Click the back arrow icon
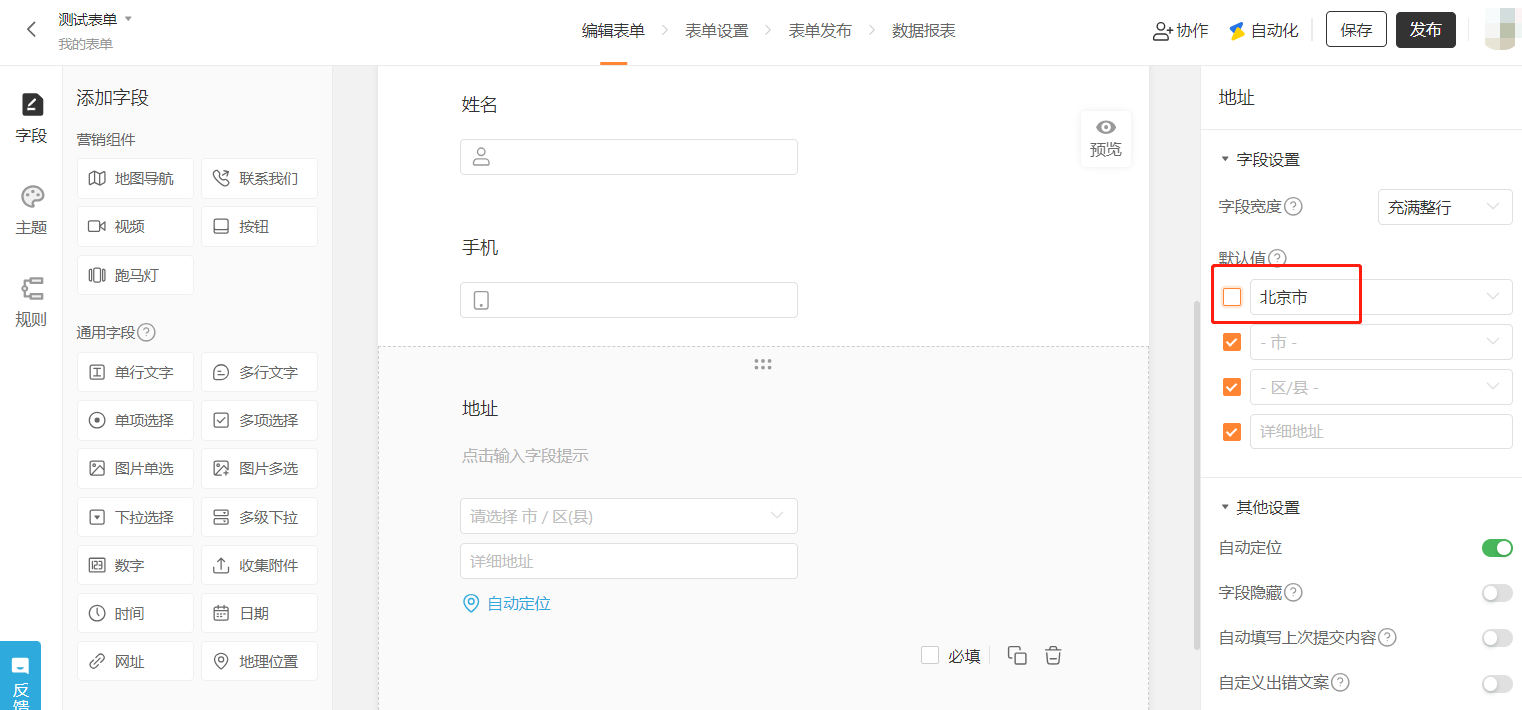Screen dimensions: 1522x710 (x=31, y=30)
